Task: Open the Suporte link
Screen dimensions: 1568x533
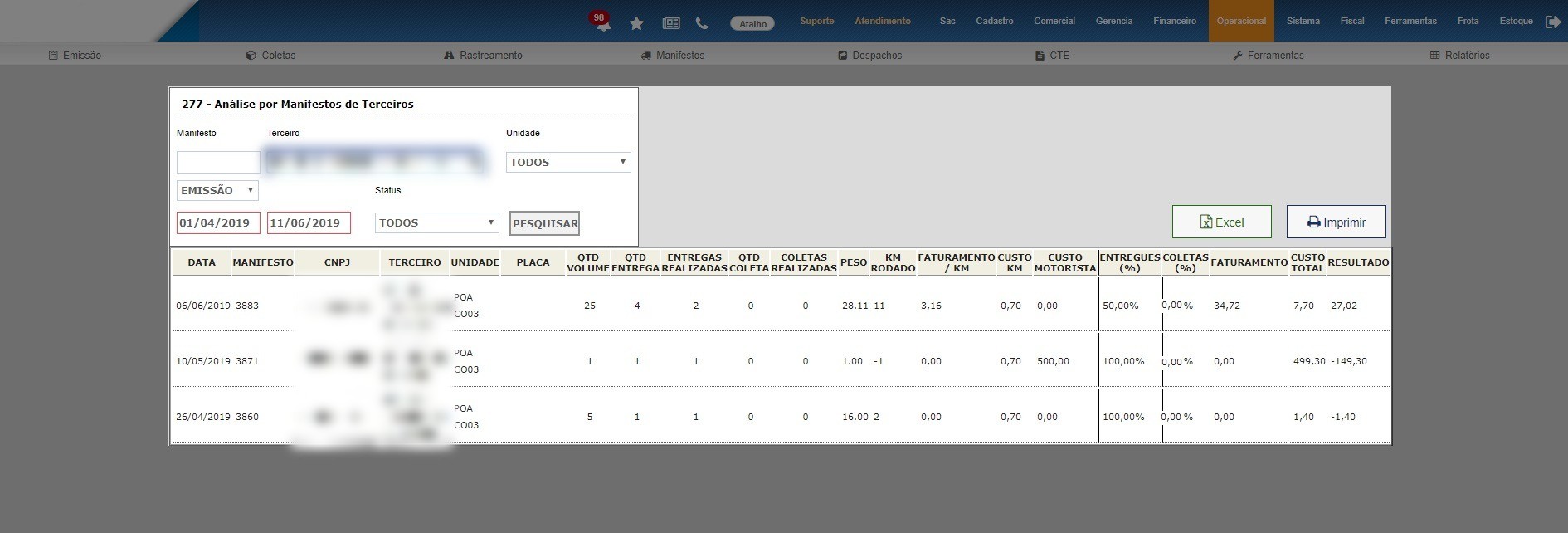Action: click(817, 21)
